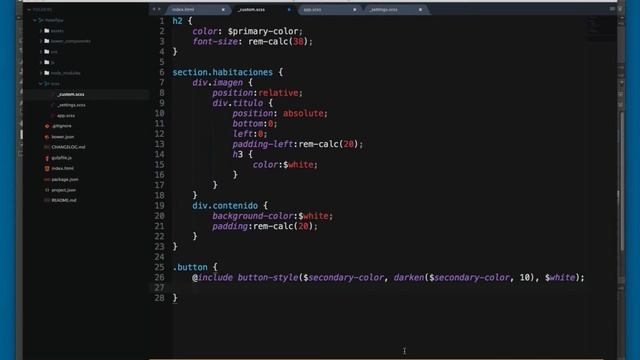Image resolution: width=640 pixels, height=360 pixels.
Task: Click line number 19 in the gutter
Action: (x=160, y=206)
